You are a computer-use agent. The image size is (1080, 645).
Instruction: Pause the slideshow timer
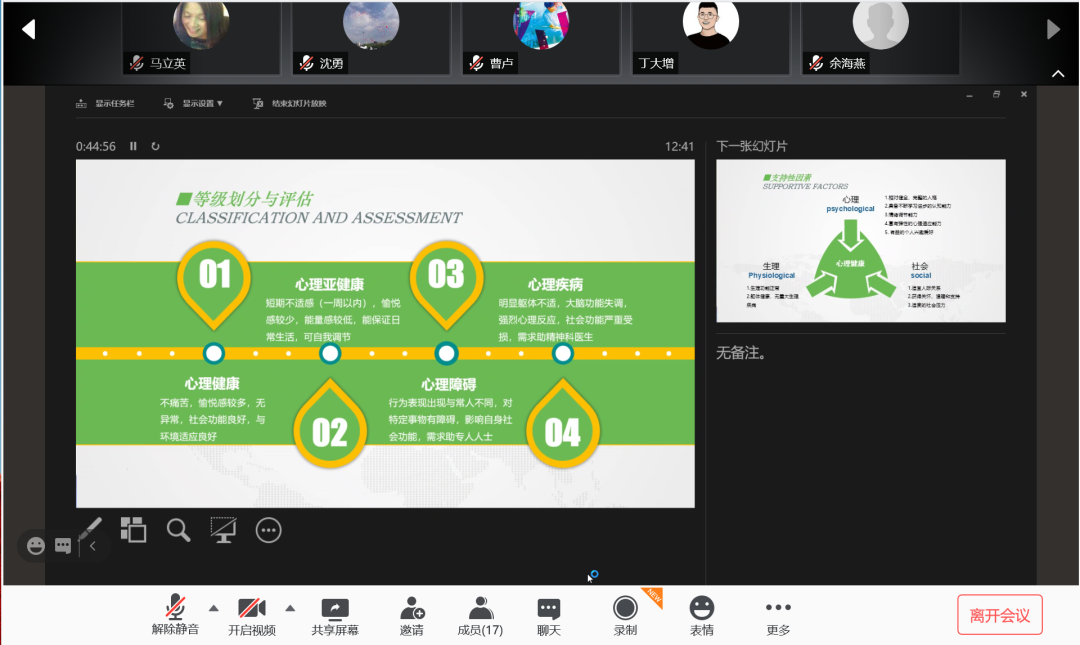click(x=133, y=146)
